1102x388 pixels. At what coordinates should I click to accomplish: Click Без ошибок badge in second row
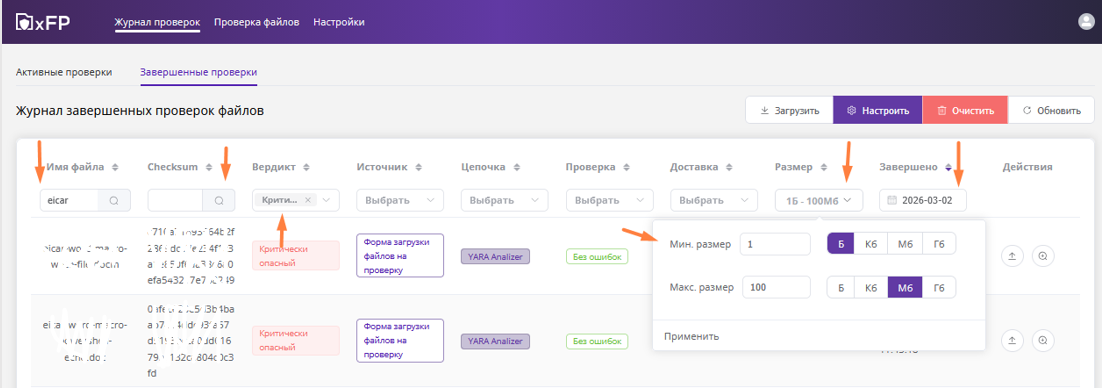pos(597,341)
